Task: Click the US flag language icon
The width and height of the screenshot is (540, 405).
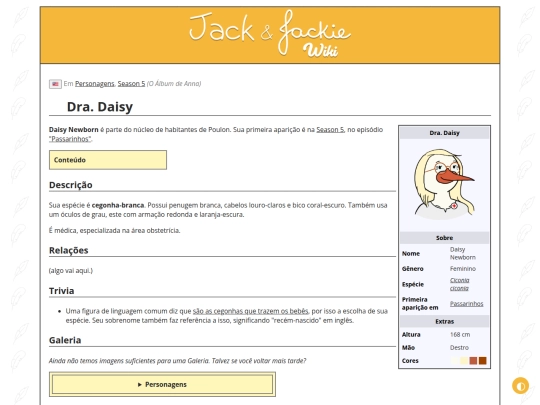Action: 55,84
